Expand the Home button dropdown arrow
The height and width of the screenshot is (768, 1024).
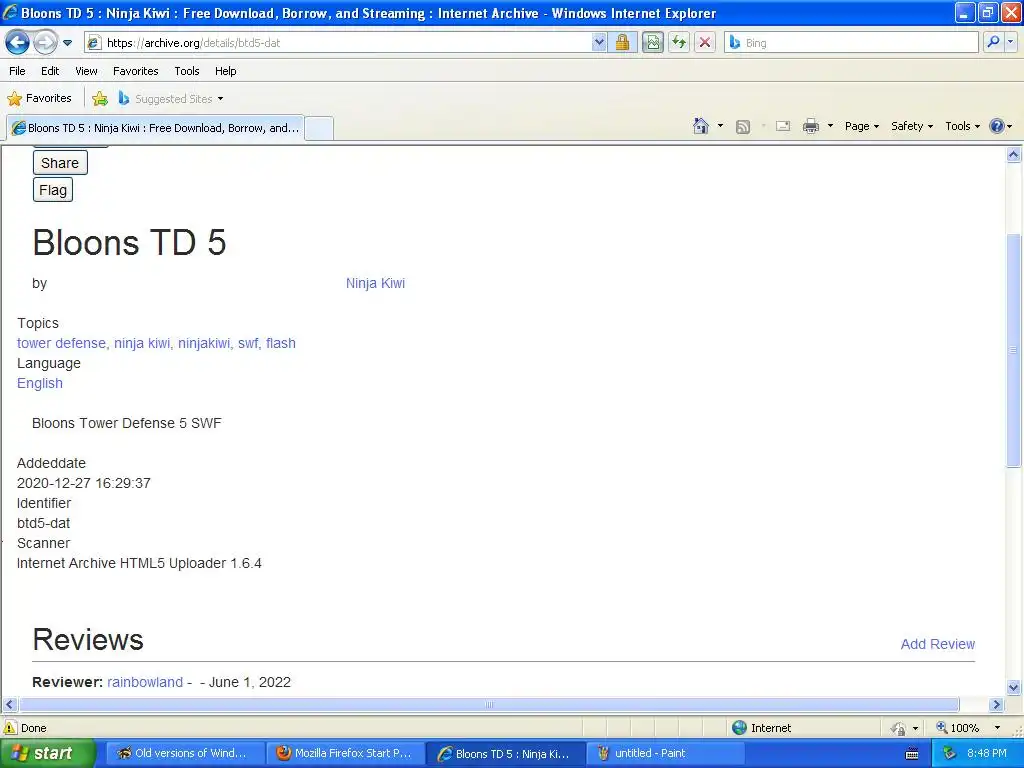point(720,126)
